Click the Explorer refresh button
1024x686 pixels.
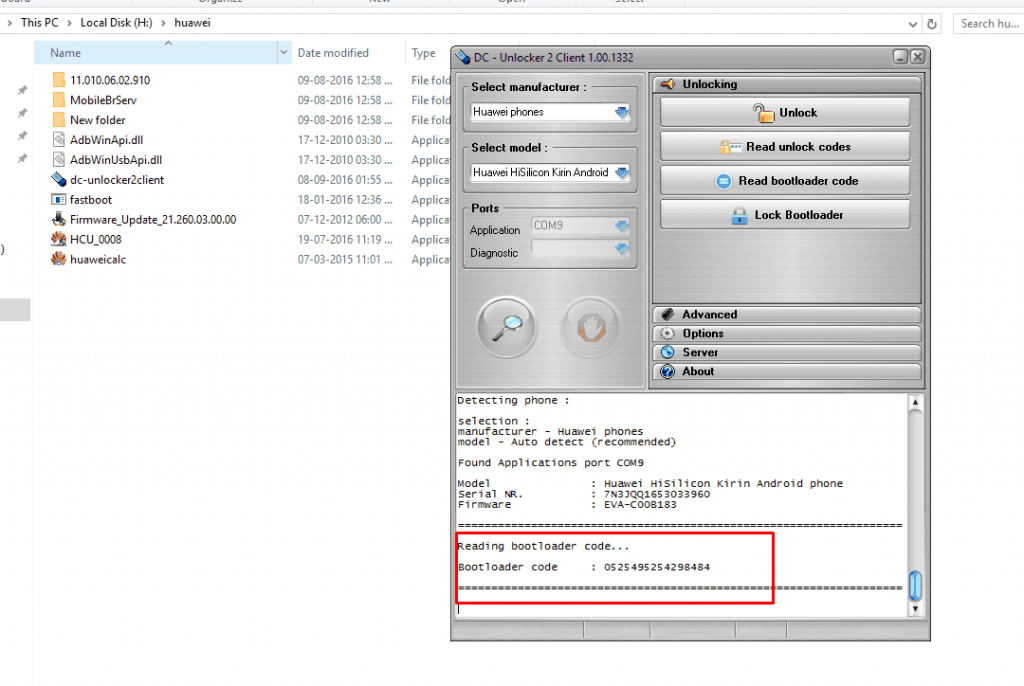(932, 24)
